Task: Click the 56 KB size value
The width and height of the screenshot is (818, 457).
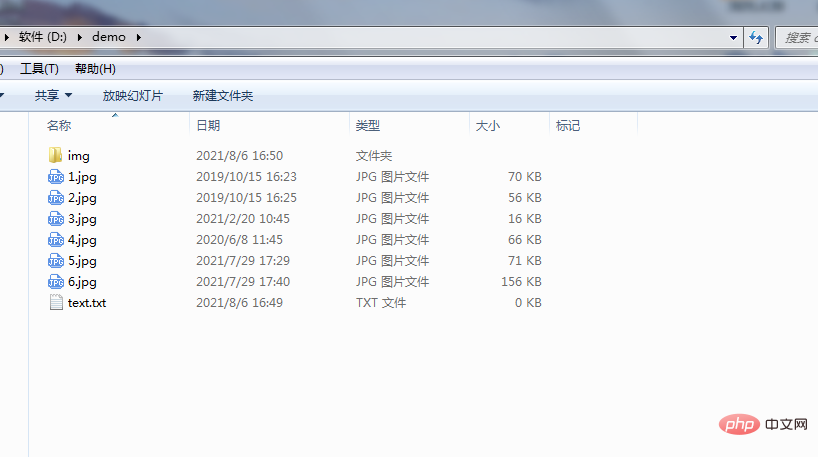Action: click(525, 198)
